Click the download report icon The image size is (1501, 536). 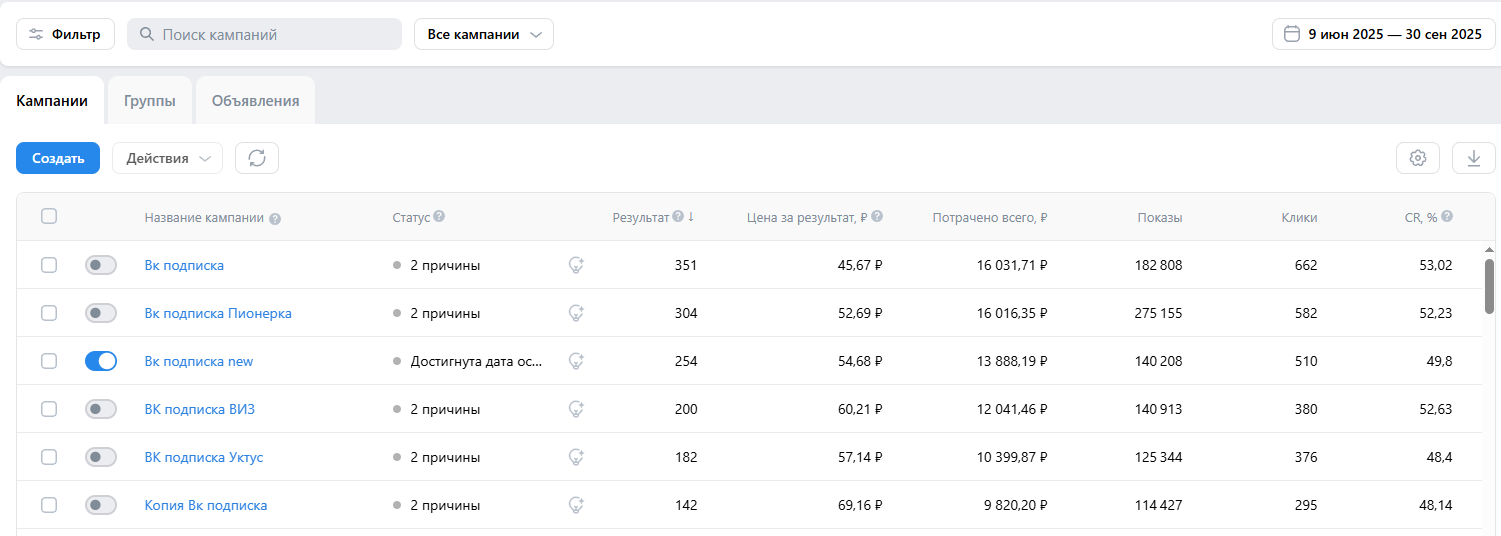coord(1473,158)
